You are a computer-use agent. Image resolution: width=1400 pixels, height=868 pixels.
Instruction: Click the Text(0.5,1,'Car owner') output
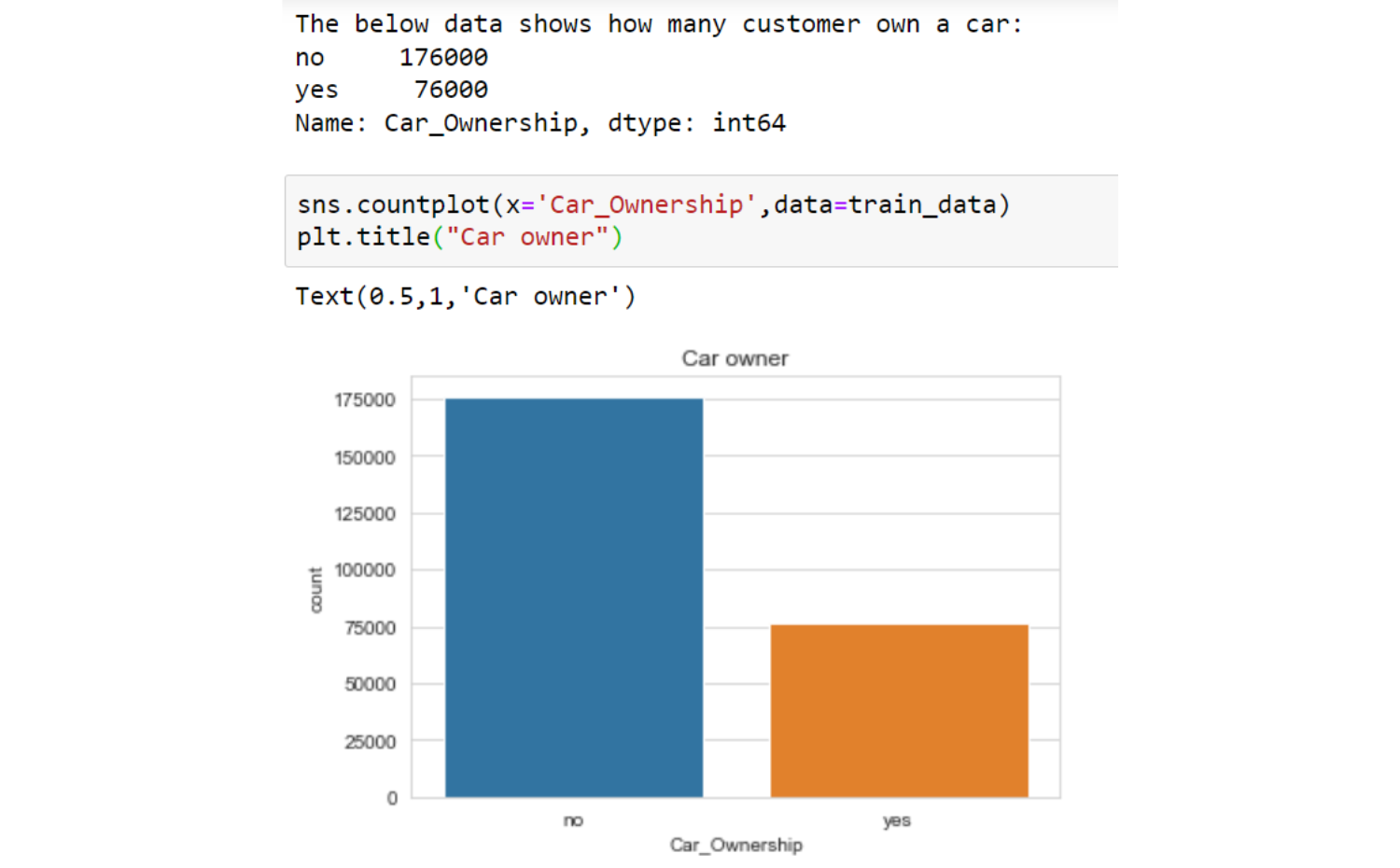[x=465, y=297]
